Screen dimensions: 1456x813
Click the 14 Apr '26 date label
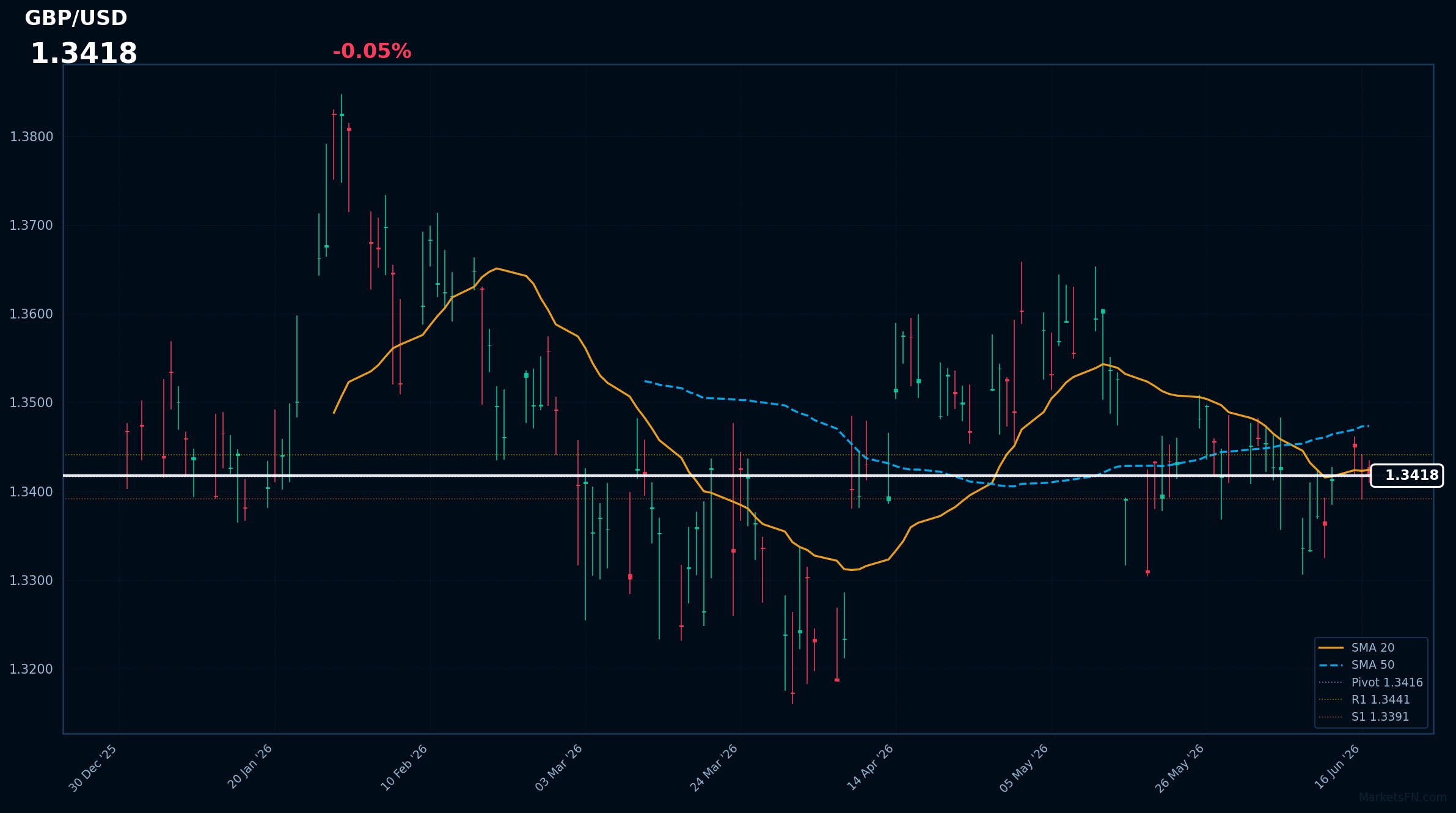869,767
